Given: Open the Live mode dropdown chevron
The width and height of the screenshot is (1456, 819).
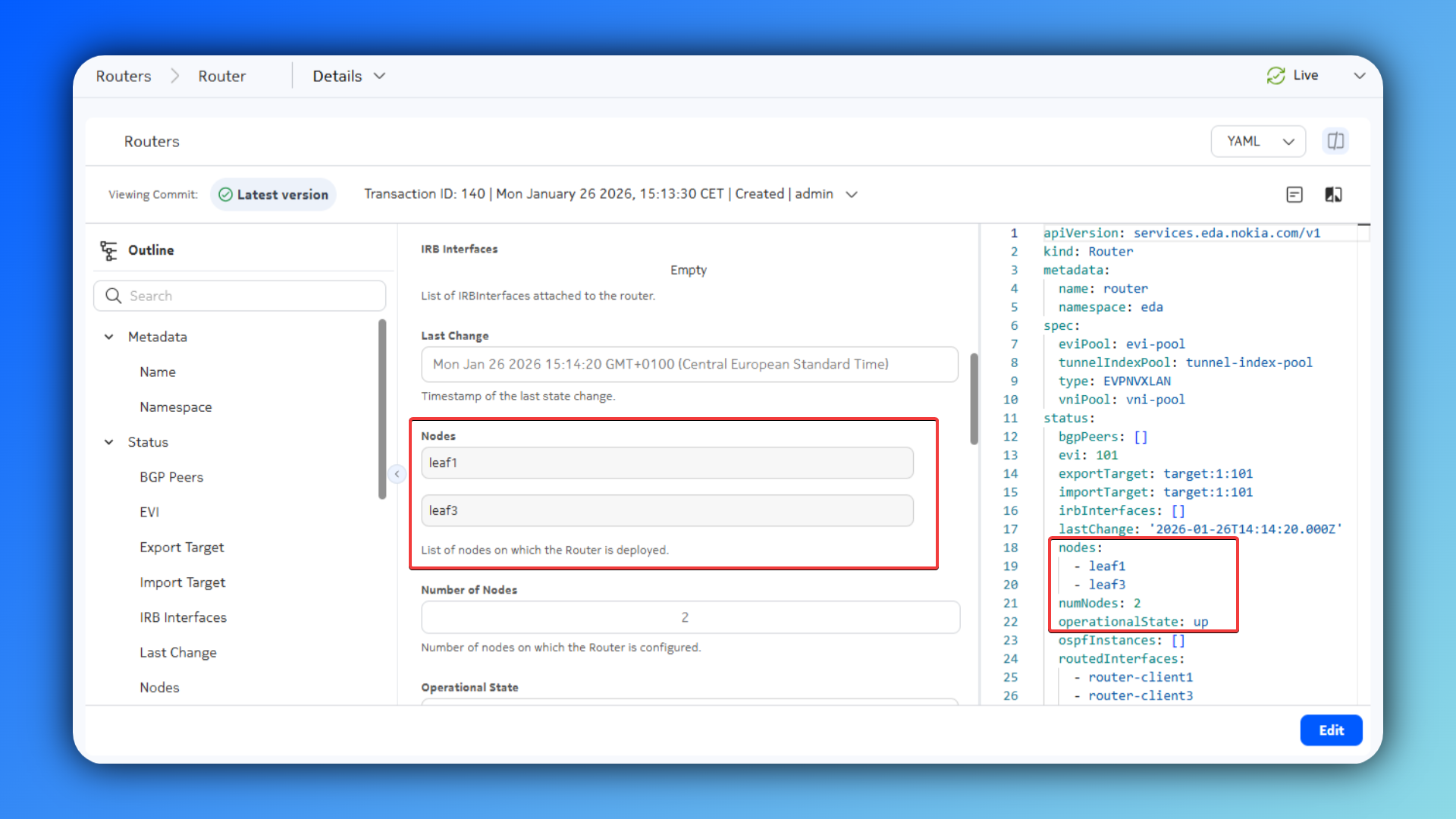Looking at the screenshot, I should (1359, 76).
